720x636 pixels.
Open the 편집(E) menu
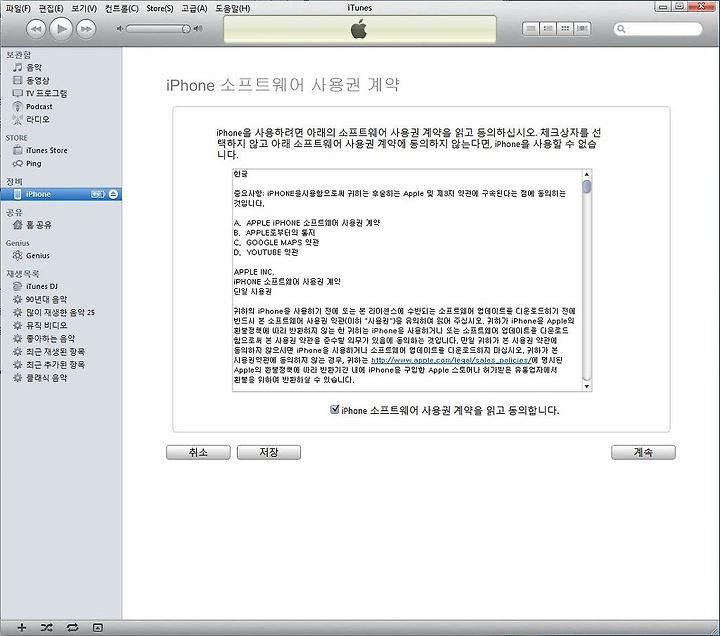[x=51, y=8]
